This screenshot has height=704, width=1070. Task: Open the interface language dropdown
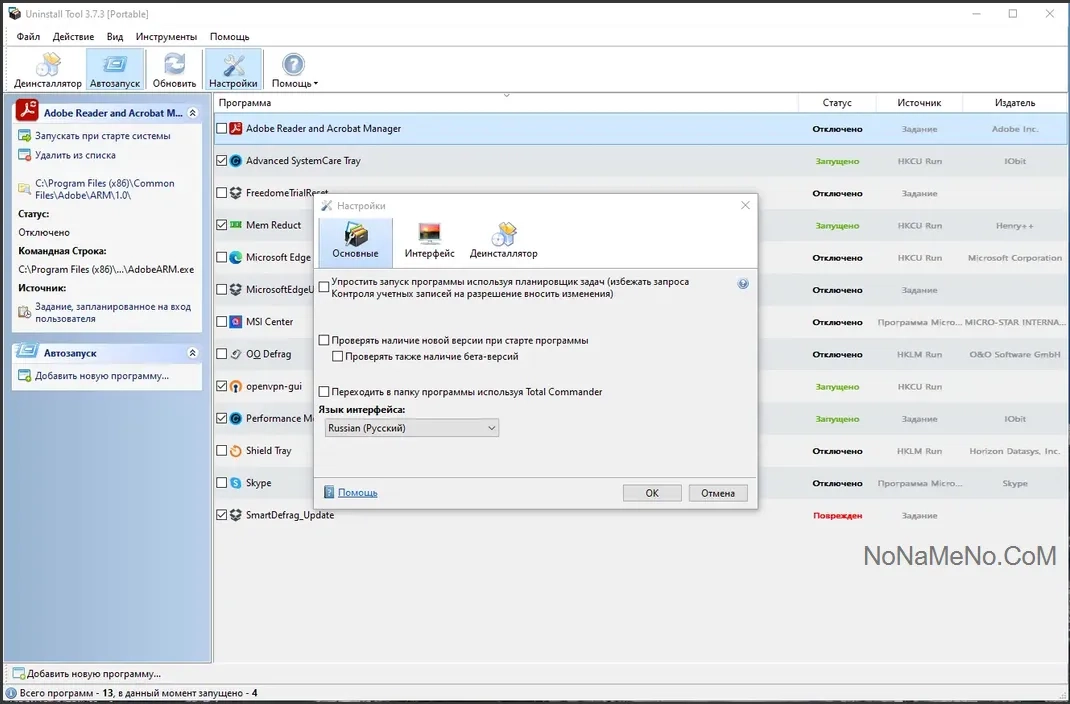pos(411,428)
